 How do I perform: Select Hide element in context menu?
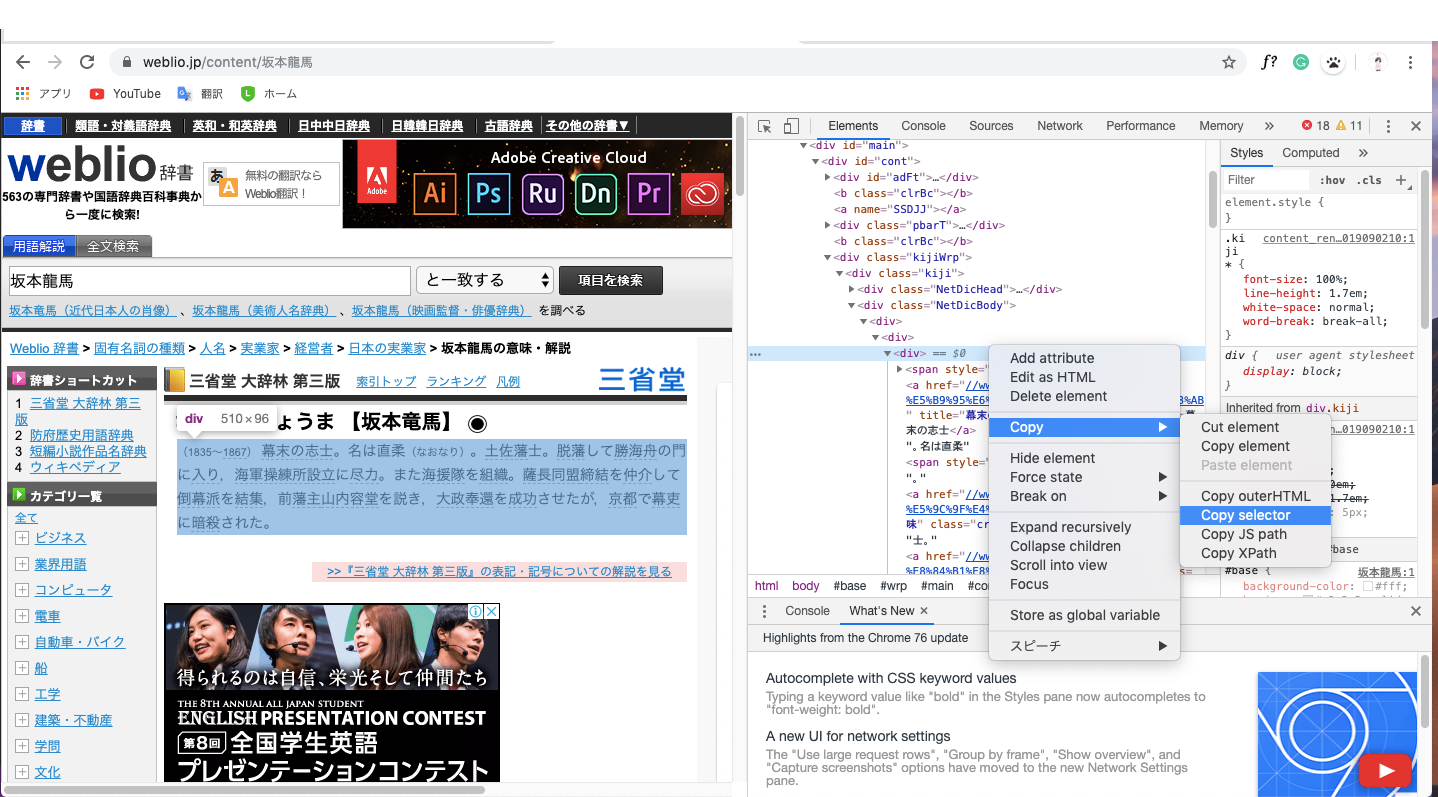(1084, 458)
